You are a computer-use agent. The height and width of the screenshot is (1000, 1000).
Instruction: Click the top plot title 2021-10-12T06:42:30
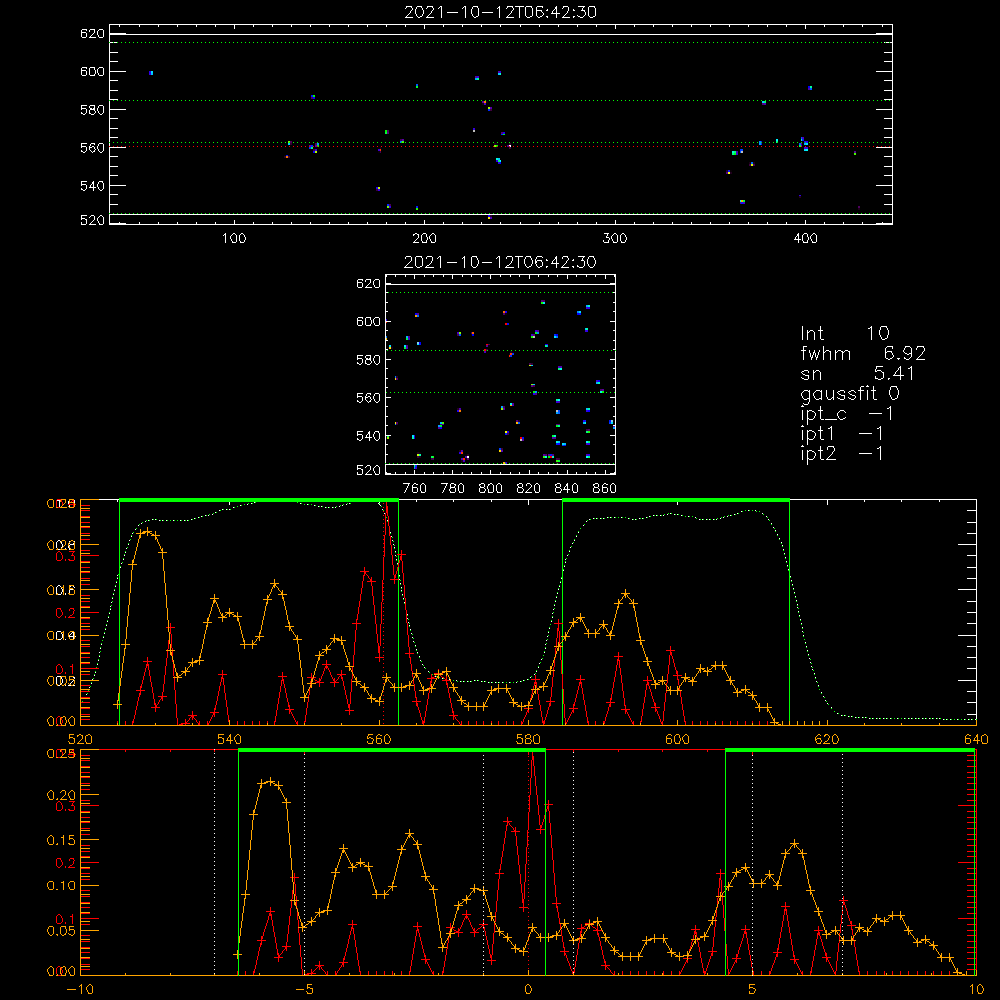(500, 12)
